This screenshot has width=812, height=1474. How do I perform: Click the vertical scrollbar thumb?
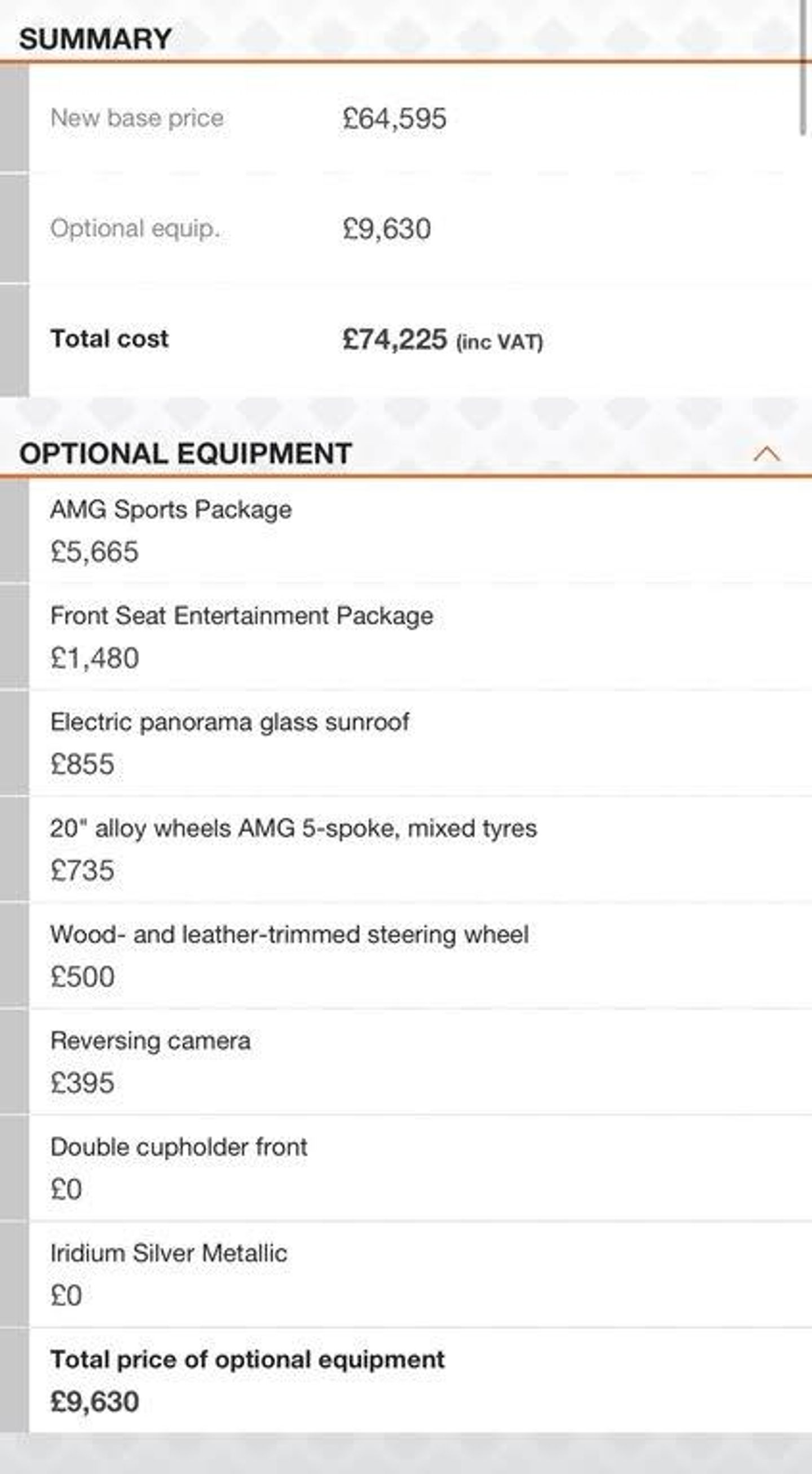click(x=804, y=69)
